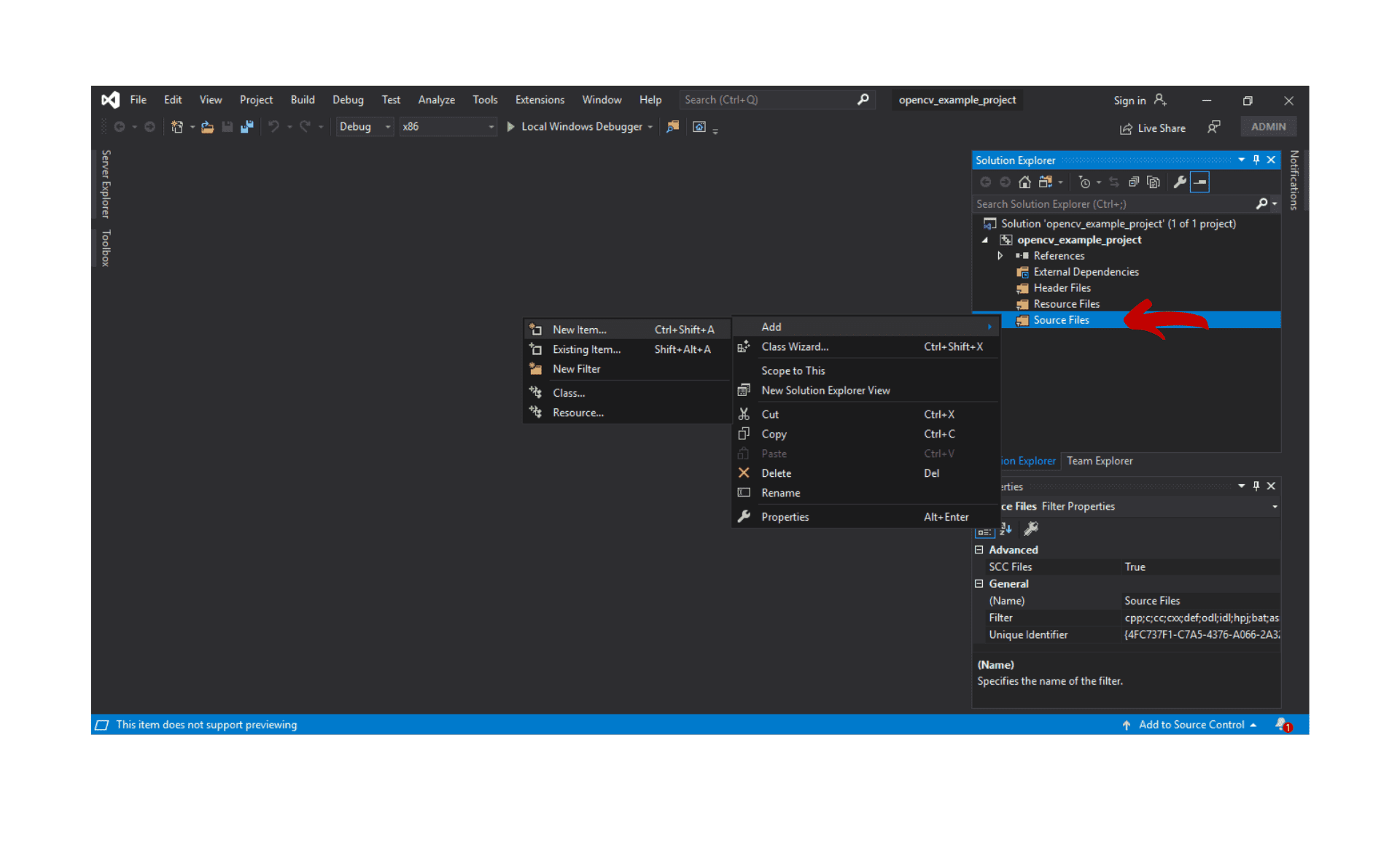Viewport: 1400px width, 856px height.
Task: Click Alphabetical sort icon in Properties panel
Action: pos(1006,529)
